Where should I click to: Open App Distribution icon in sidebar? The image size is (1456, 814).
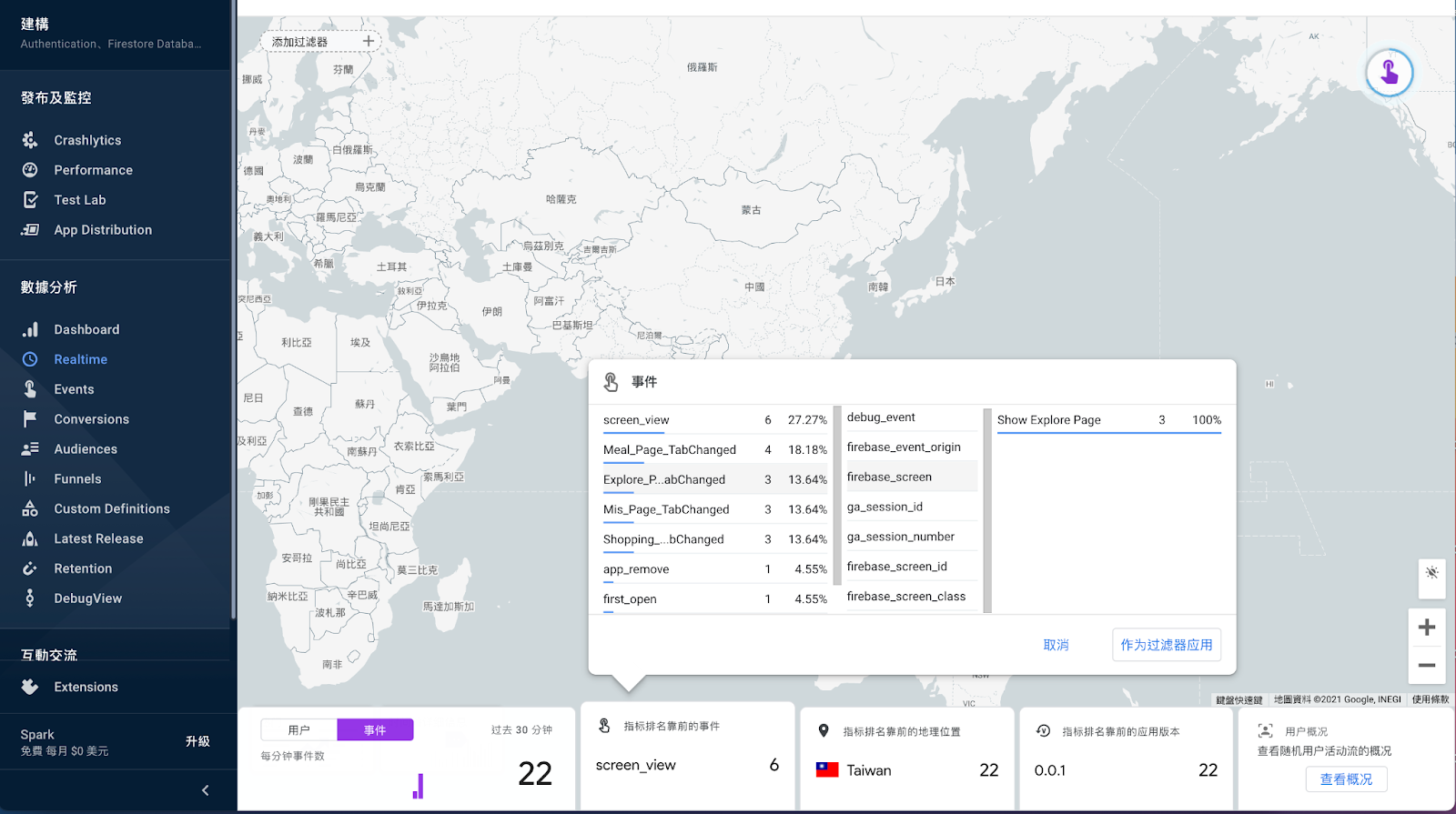(x=30, y=230)
